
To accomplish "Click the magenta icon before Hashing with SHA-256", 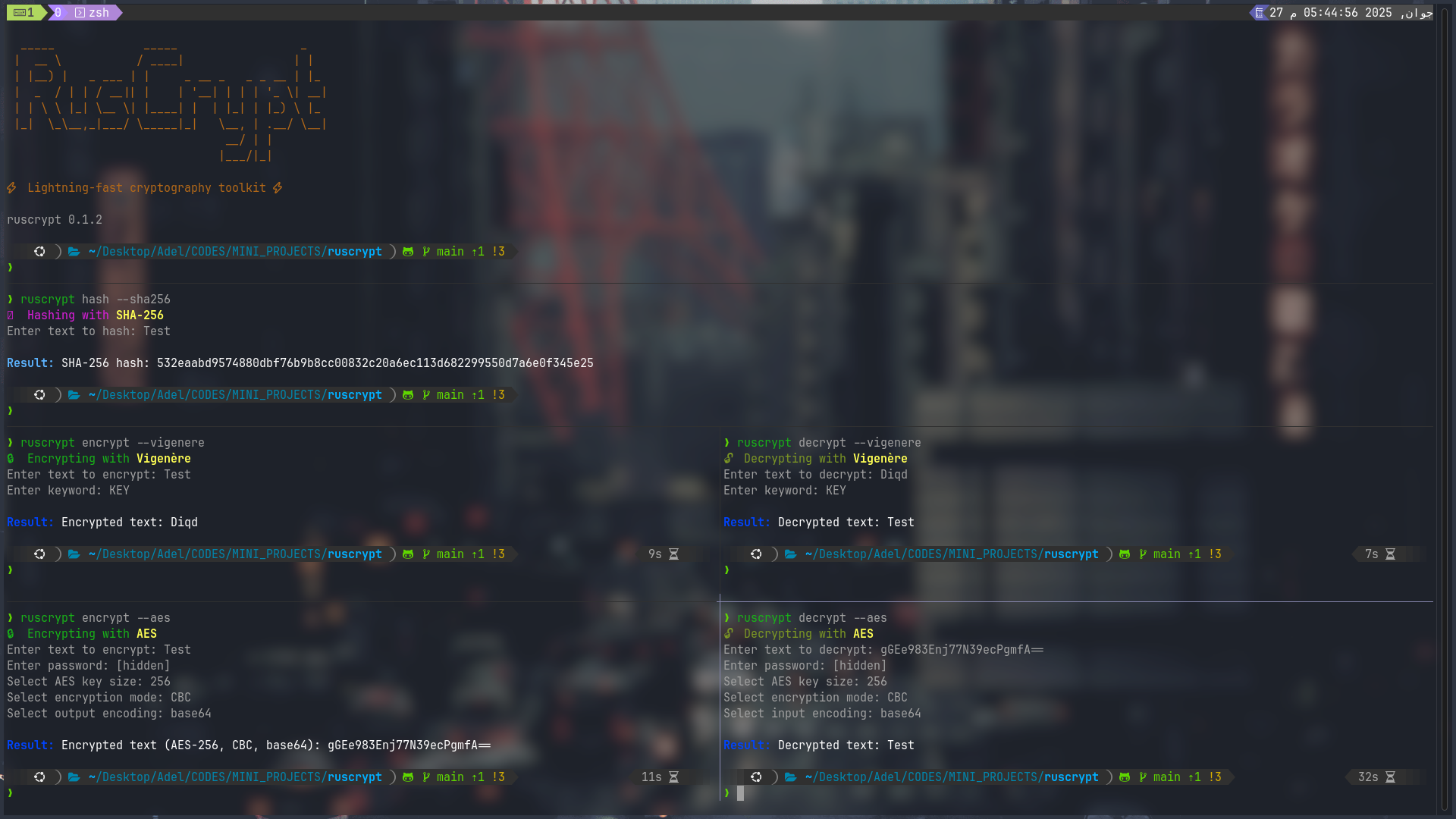I will coord(9,315).
